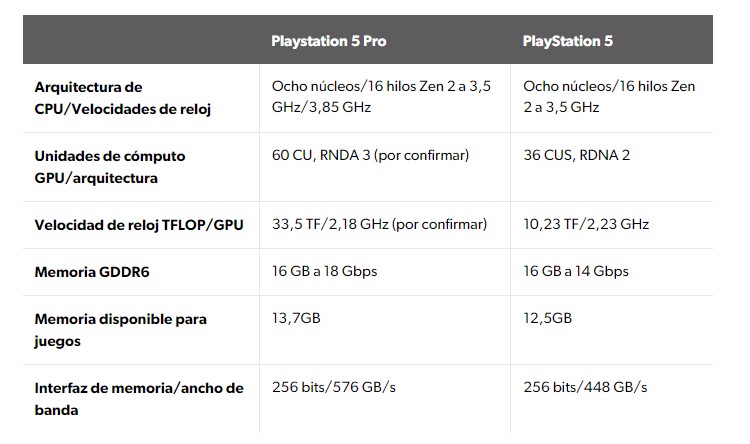
Task: Click the Playstation 5 Pro column header
Action: coord(329,41)
